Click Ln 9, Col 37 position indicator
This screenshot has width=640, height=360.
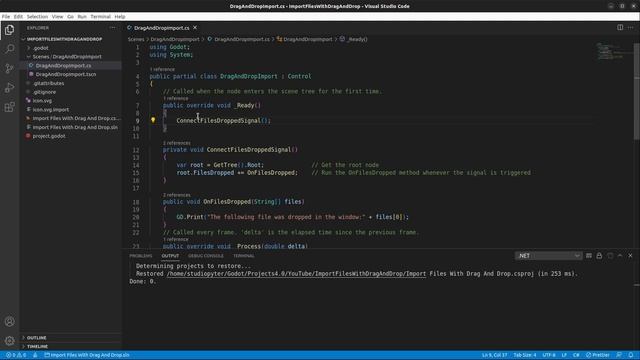pos(494,355)
